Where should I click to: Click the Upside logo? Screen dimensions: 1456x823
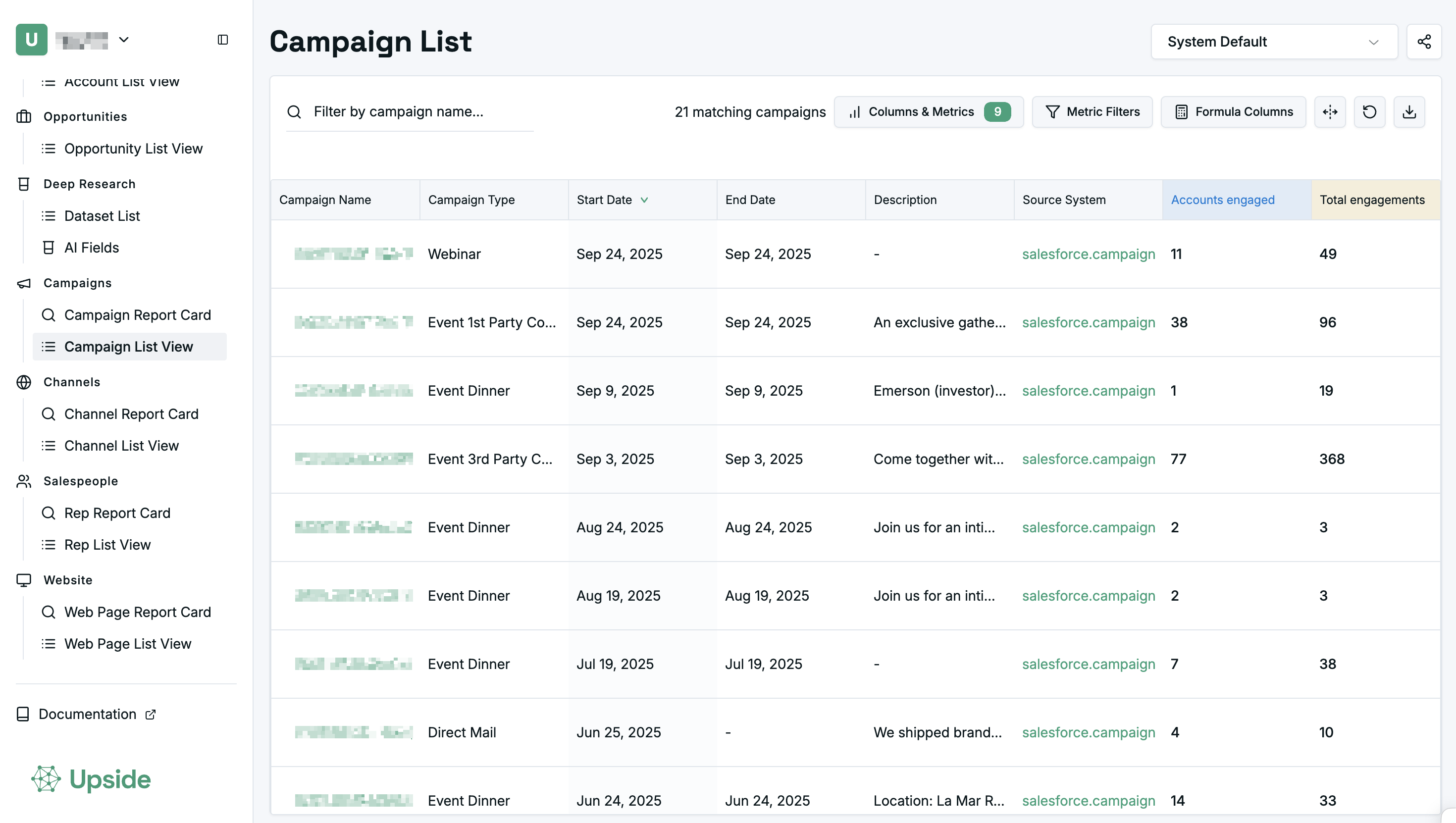(x=92, y=779)
